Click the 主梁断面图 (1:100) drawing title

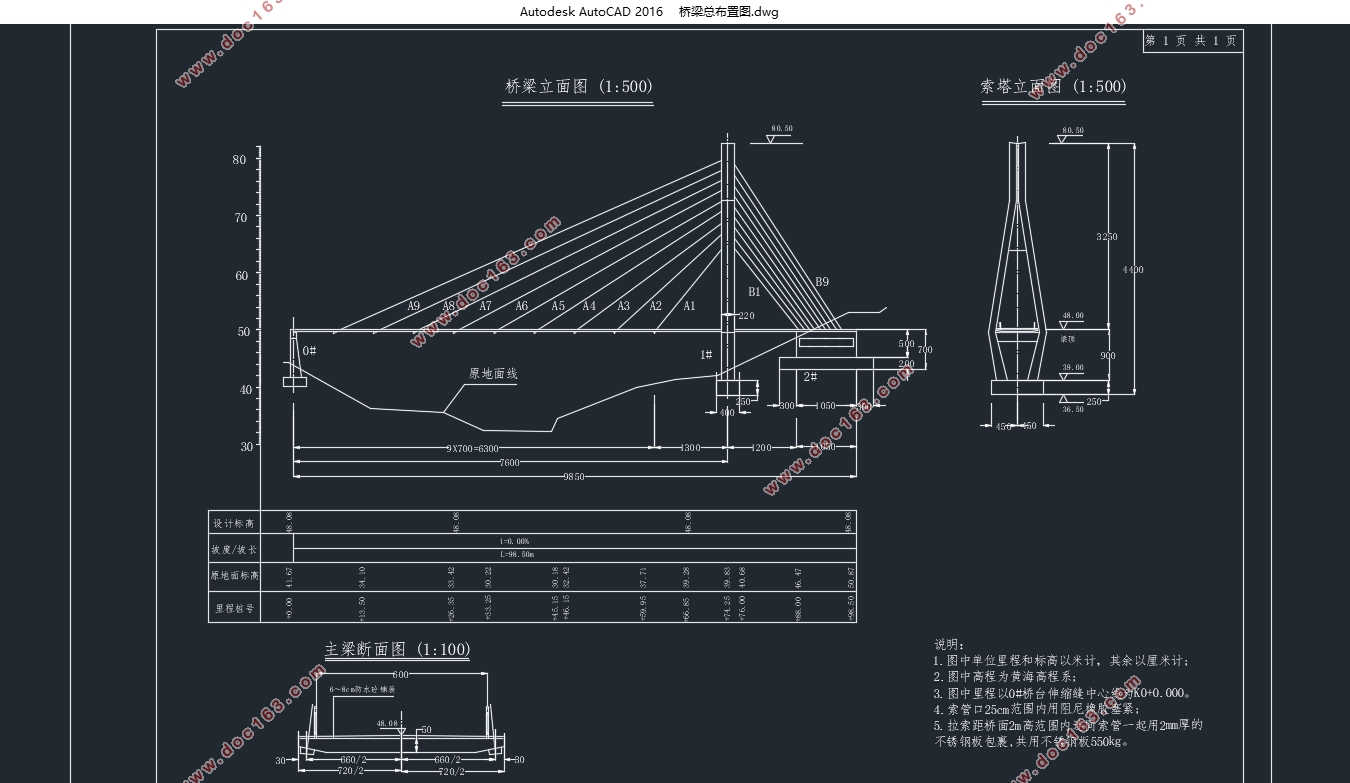click(x=397, y=650)
